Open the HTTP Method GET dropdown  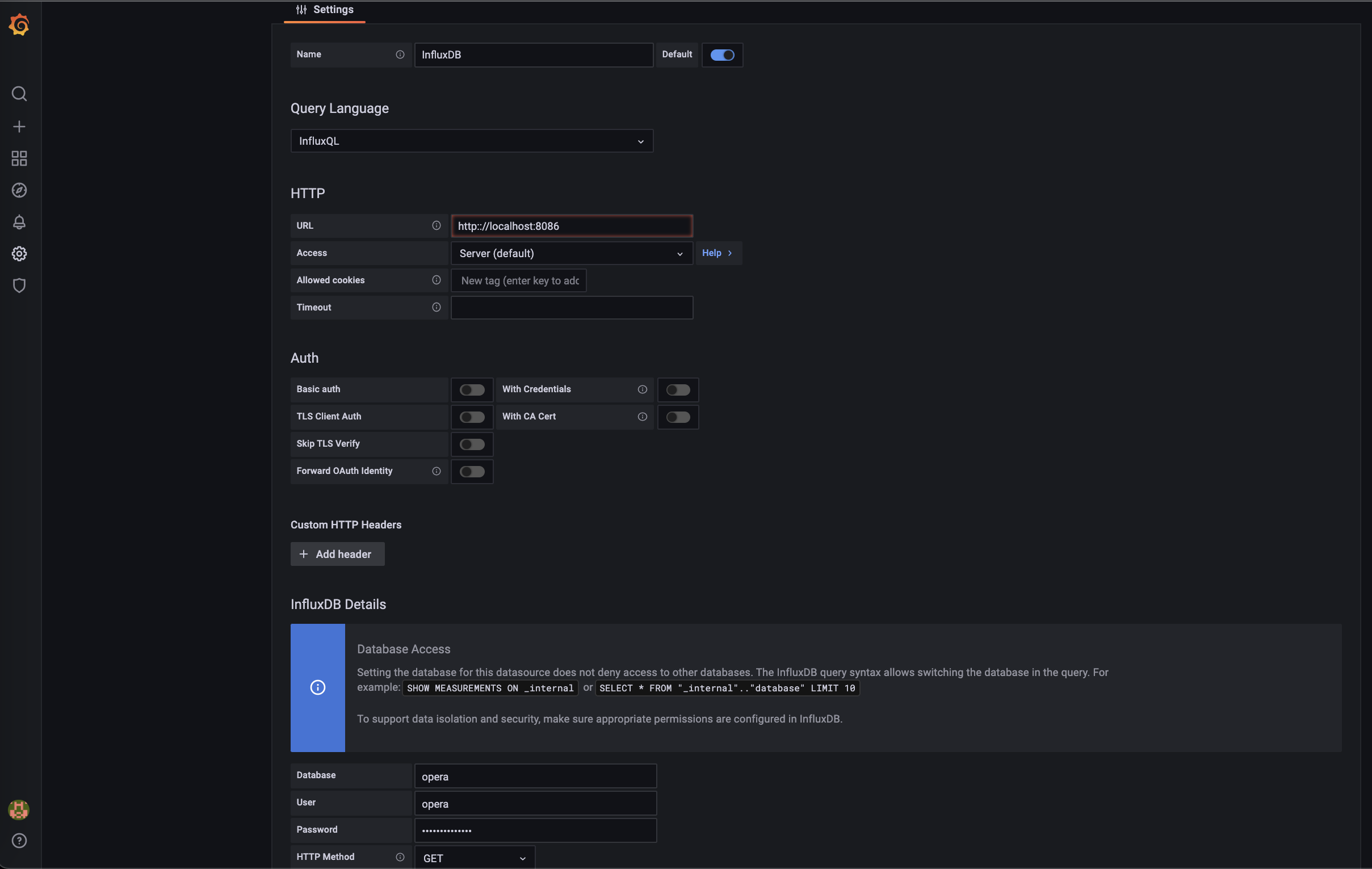[475, 858]
